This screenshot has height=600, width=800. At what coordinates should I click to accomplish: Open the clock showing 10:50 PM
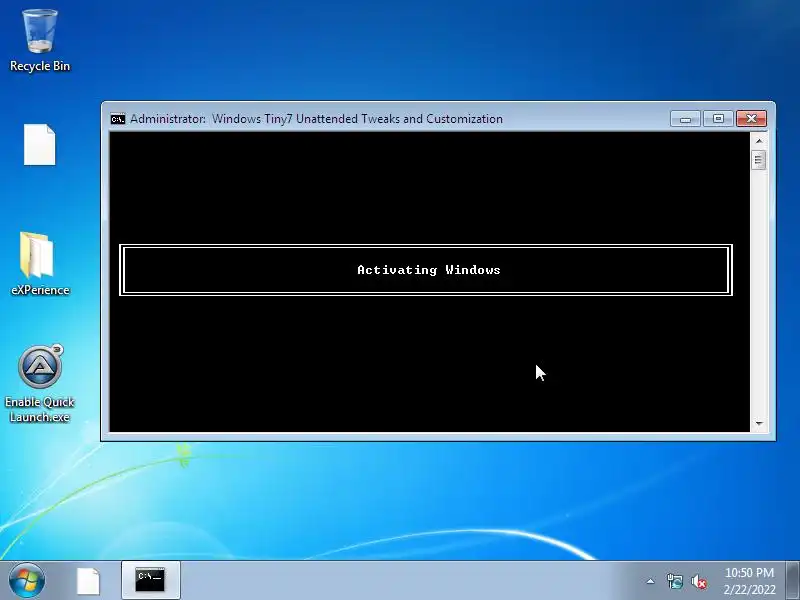(x=749, y=581)
